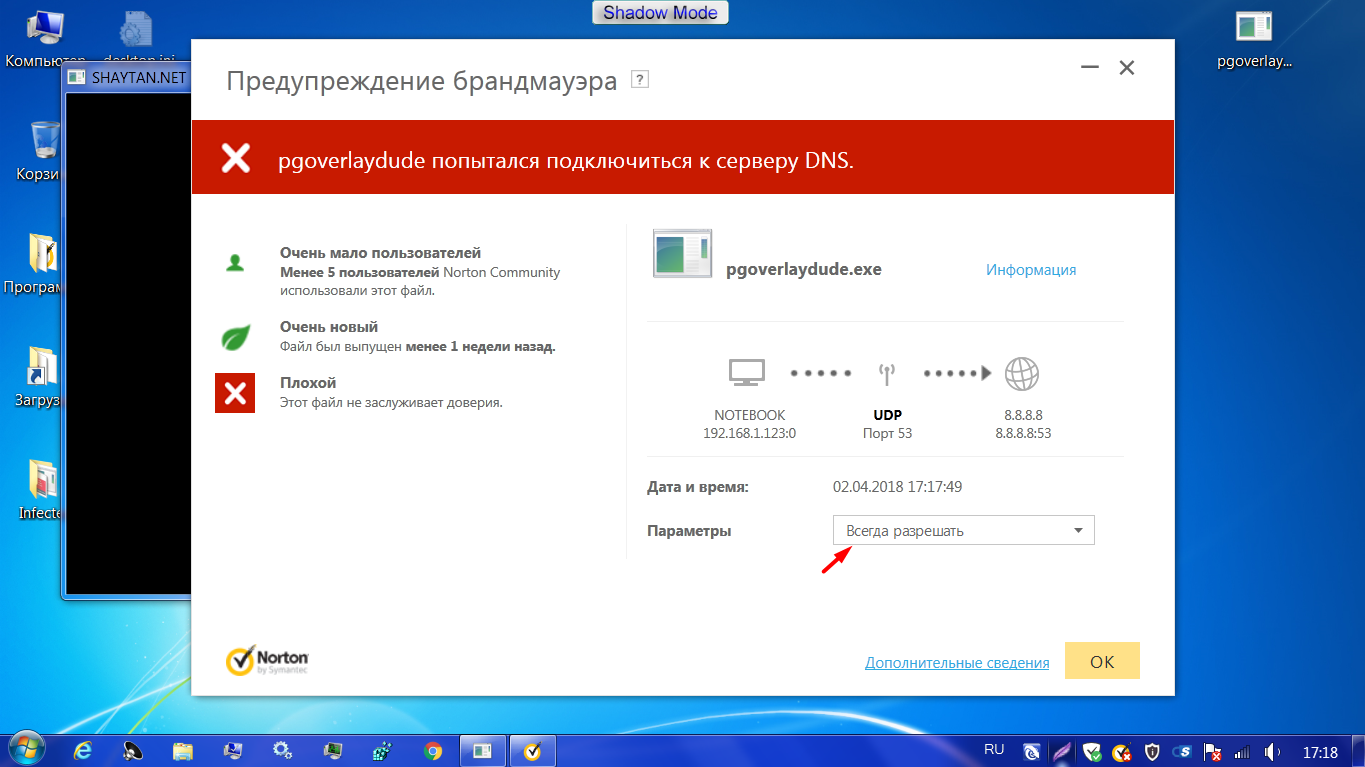The height and width of the screenshot is (767, 1365).
Task: Click the Shadow Mode button at top
Action: pos(660,13)
